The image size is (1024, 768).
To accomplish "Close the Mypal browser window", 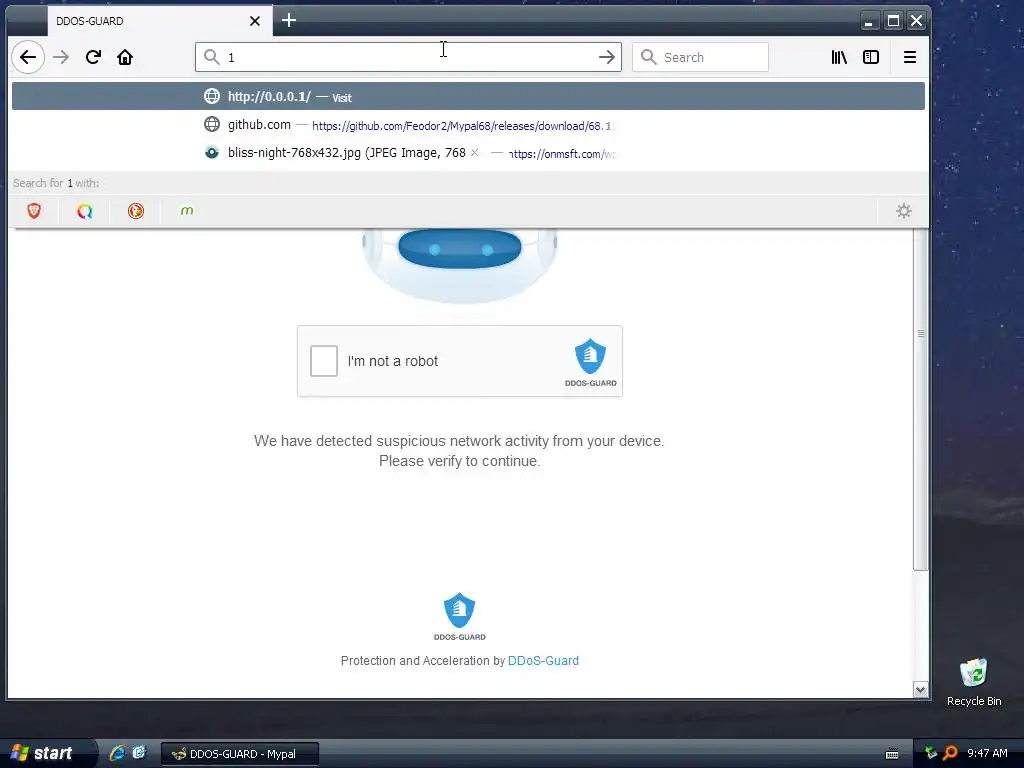I will (x=917, y=21).
